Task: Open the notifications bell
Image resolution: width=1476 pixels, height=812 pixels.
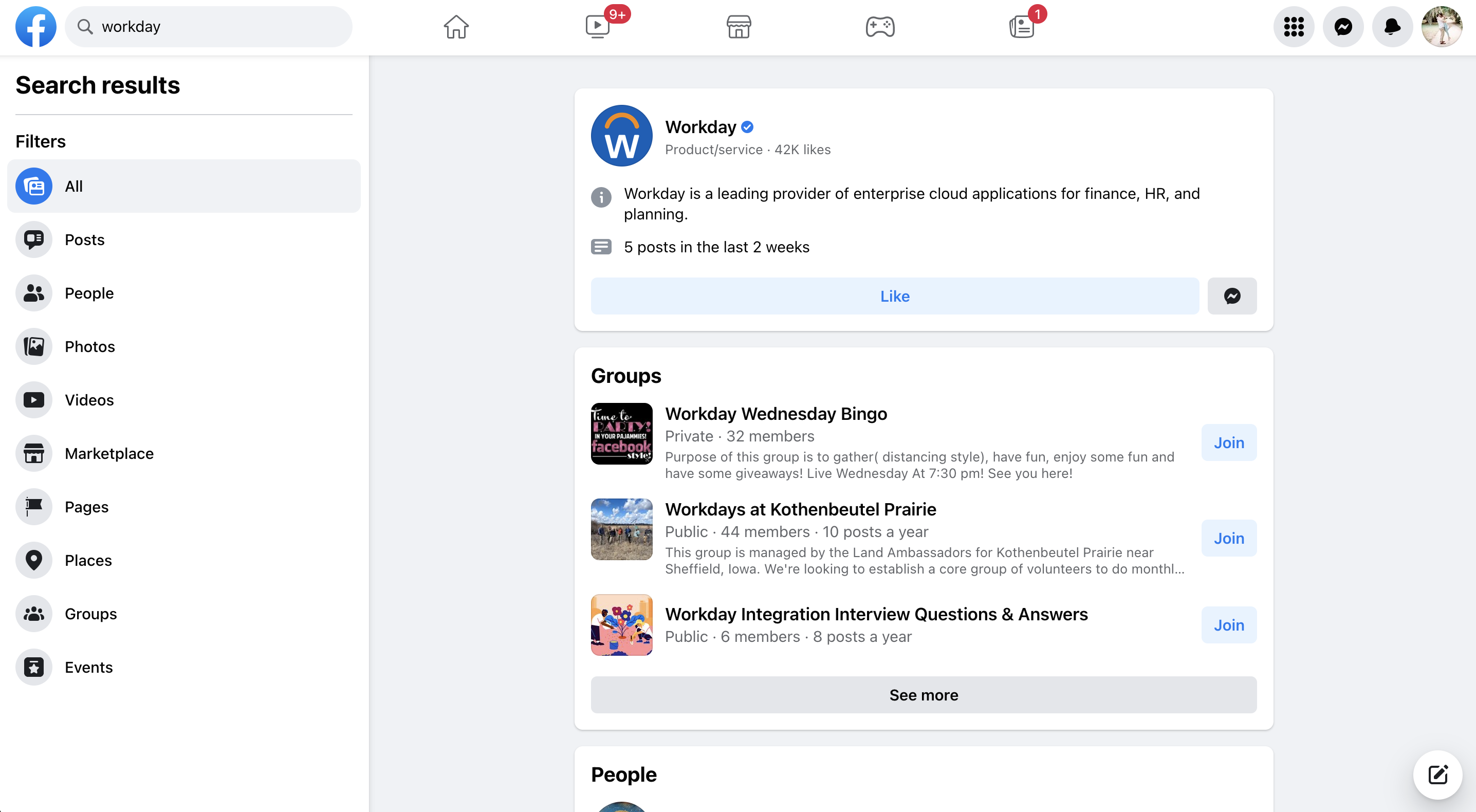Action: click(x=1392, y=26)
